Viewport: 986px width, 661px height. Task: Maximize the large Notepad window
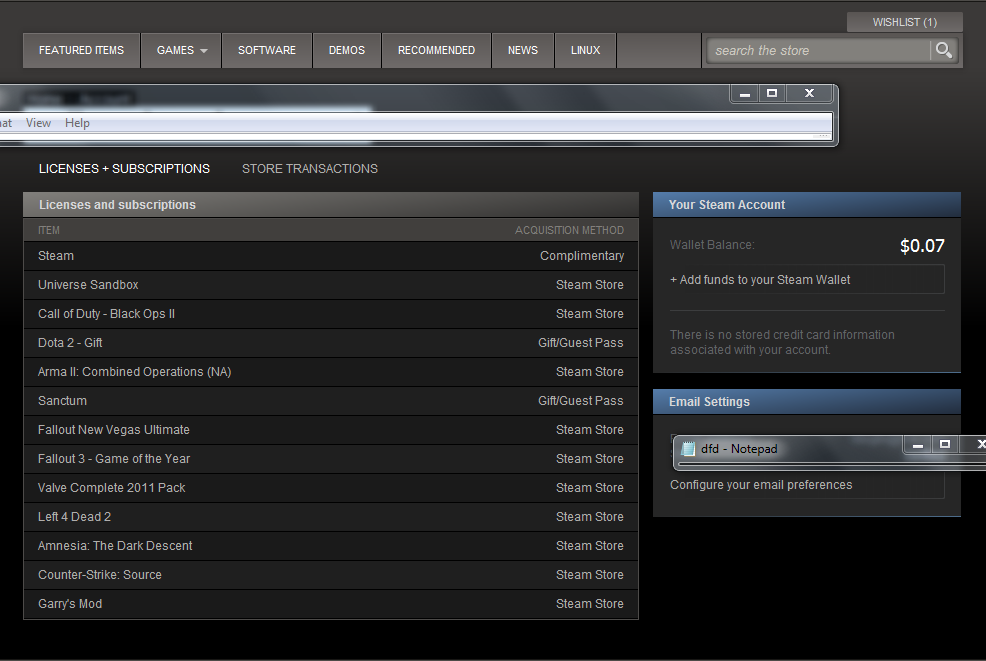pos(772,93)
